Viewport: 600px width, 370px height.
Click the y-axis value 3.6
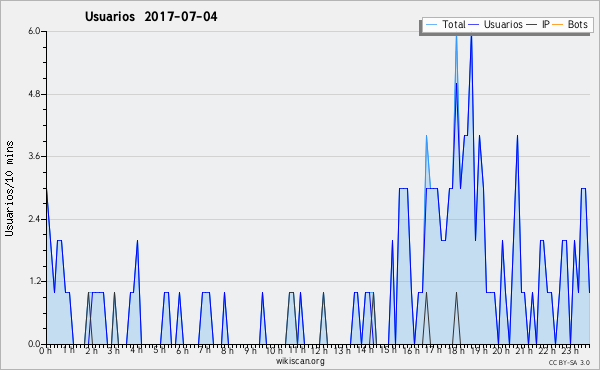click(34, 156)
